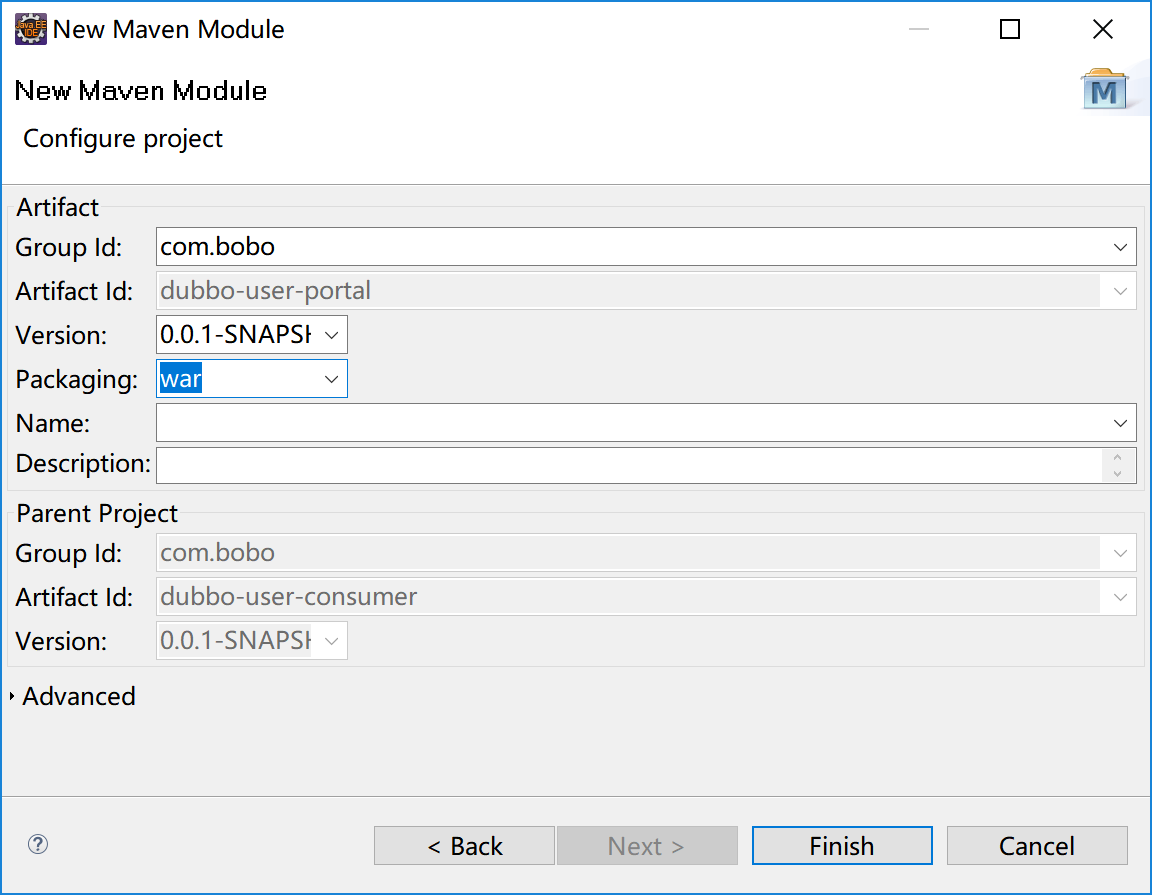Click the Maven module wizard M icon
This screenshot has height=895, width=1152.
(x=1104, y=89)
